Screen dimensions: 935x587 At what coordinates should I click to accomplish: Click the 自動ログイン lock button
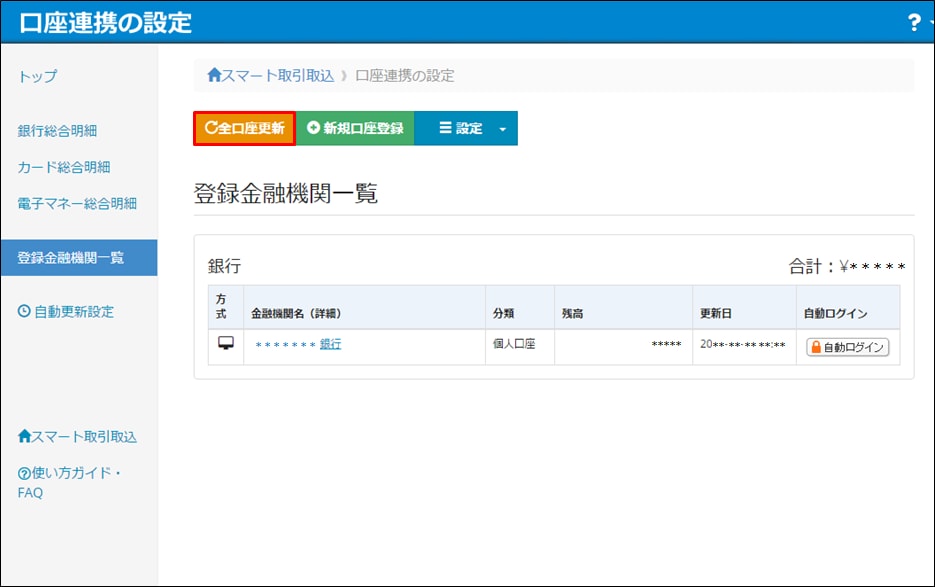click(847, 347)
